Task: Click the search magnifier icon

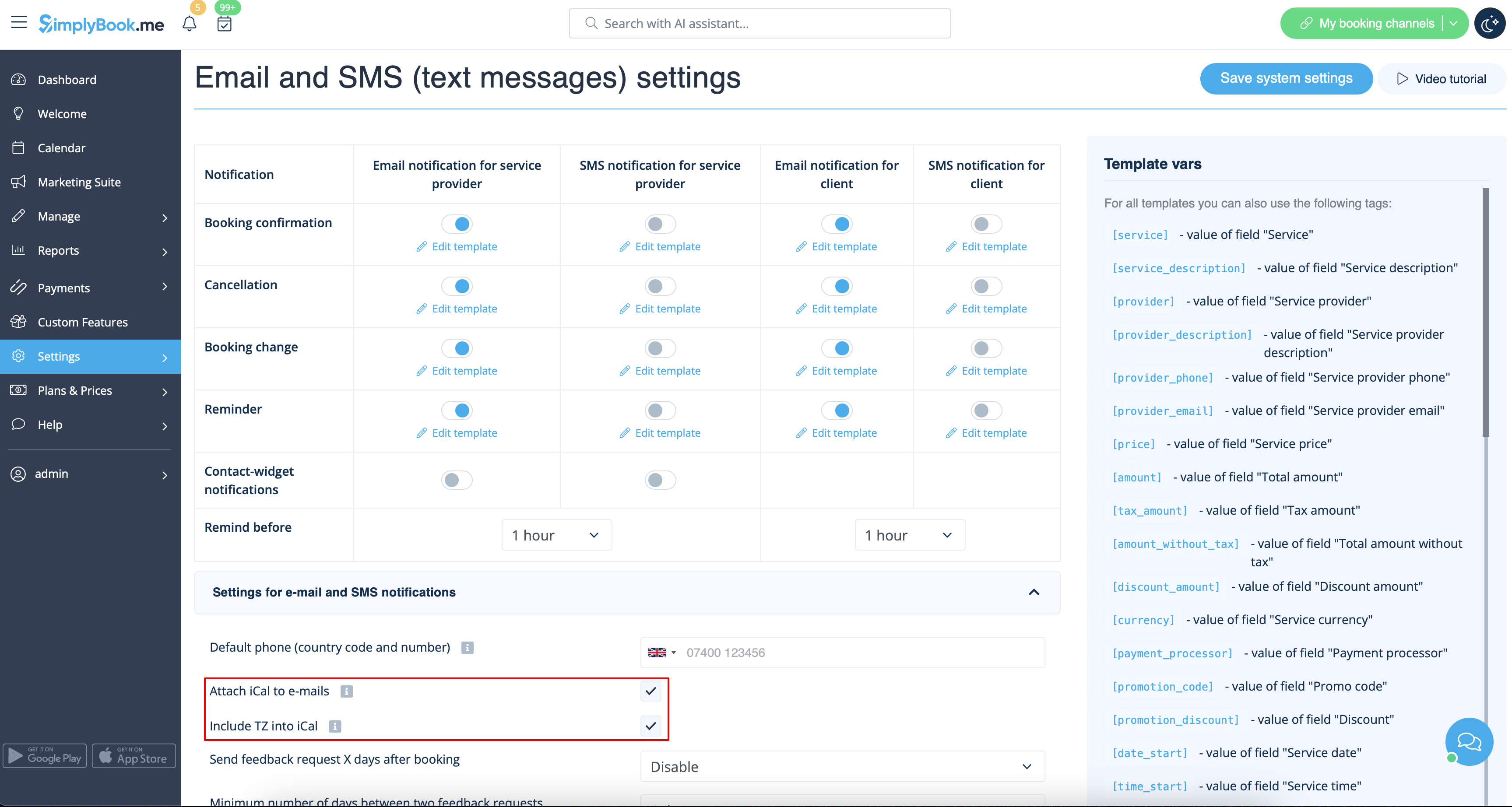Action: click(x=591, y=24)
